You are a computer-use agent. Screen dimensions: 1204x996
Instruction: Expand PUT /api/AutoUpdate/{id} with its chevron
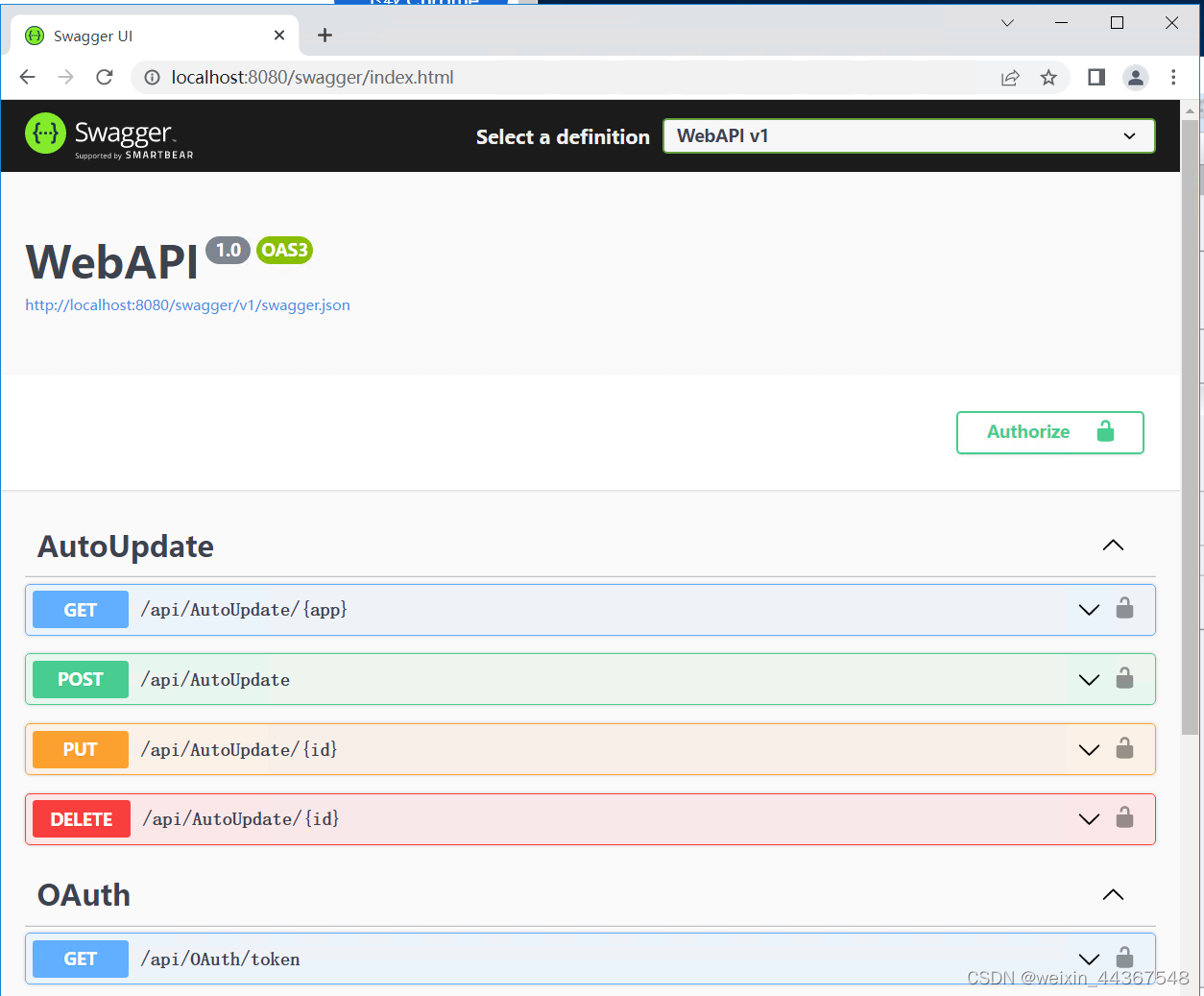click(1089, 750)
